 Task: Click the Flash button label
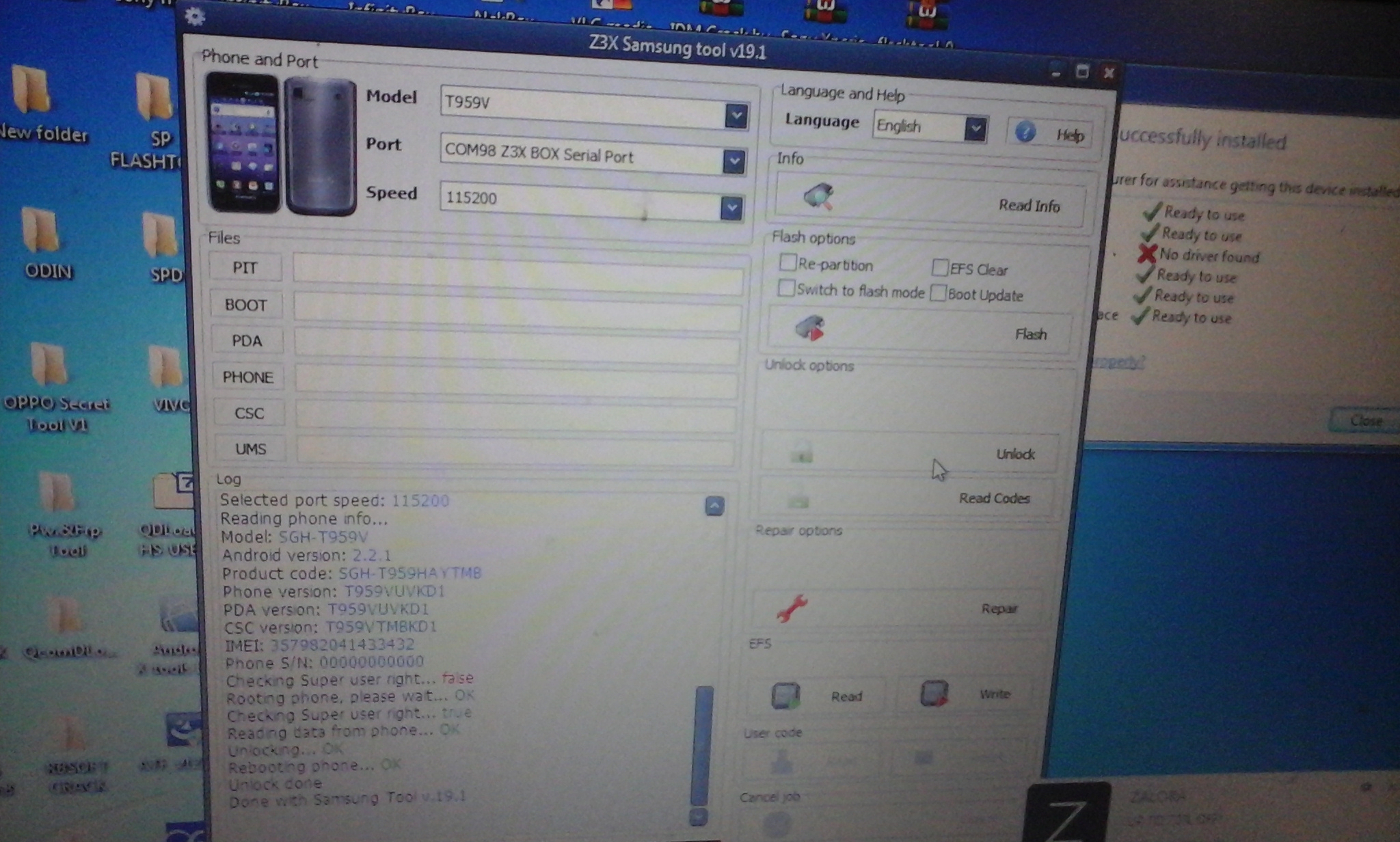tap(1031, 334)
